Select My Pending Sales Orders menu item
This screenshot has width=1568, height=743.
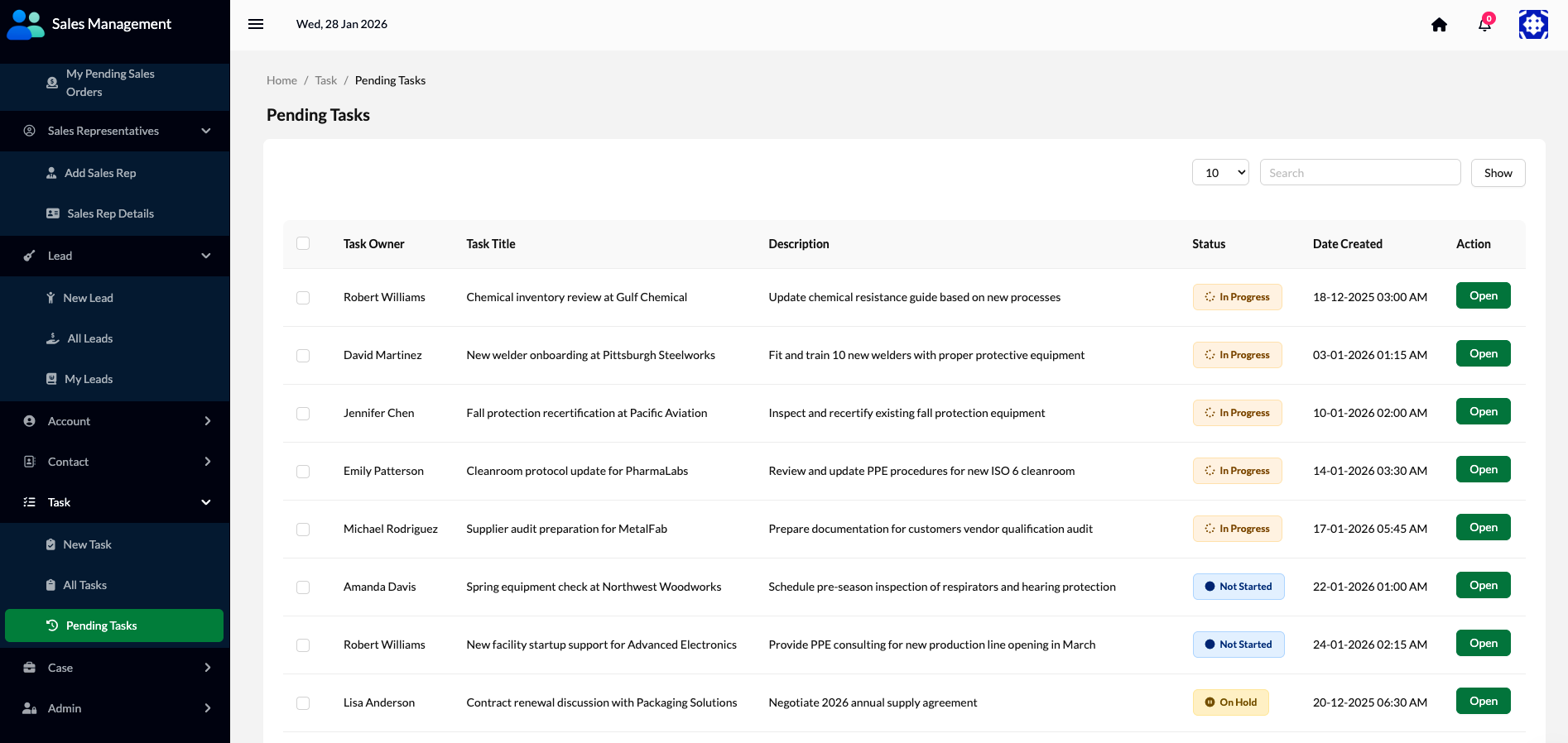[x=110, y=83]
